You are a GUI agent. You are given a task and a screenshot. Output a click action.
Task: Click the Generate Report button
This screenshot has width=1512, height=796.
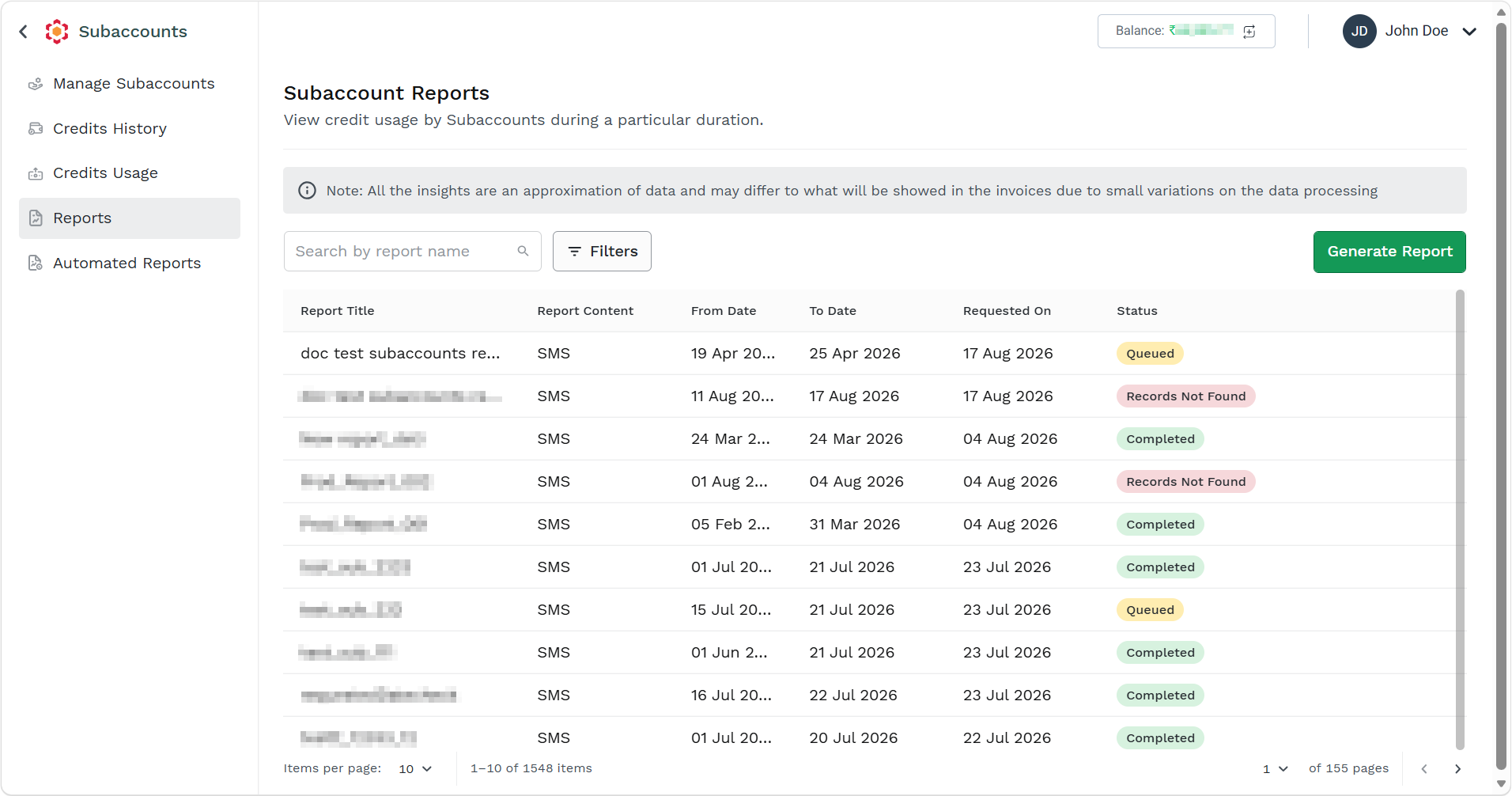(1389, 252)
